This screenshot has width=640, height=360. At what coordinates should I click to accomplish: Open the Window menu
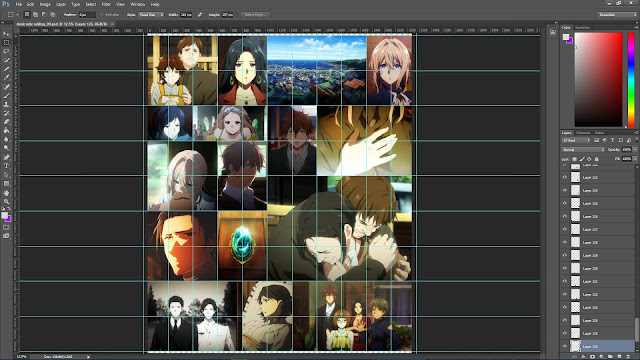coord(138,4)
